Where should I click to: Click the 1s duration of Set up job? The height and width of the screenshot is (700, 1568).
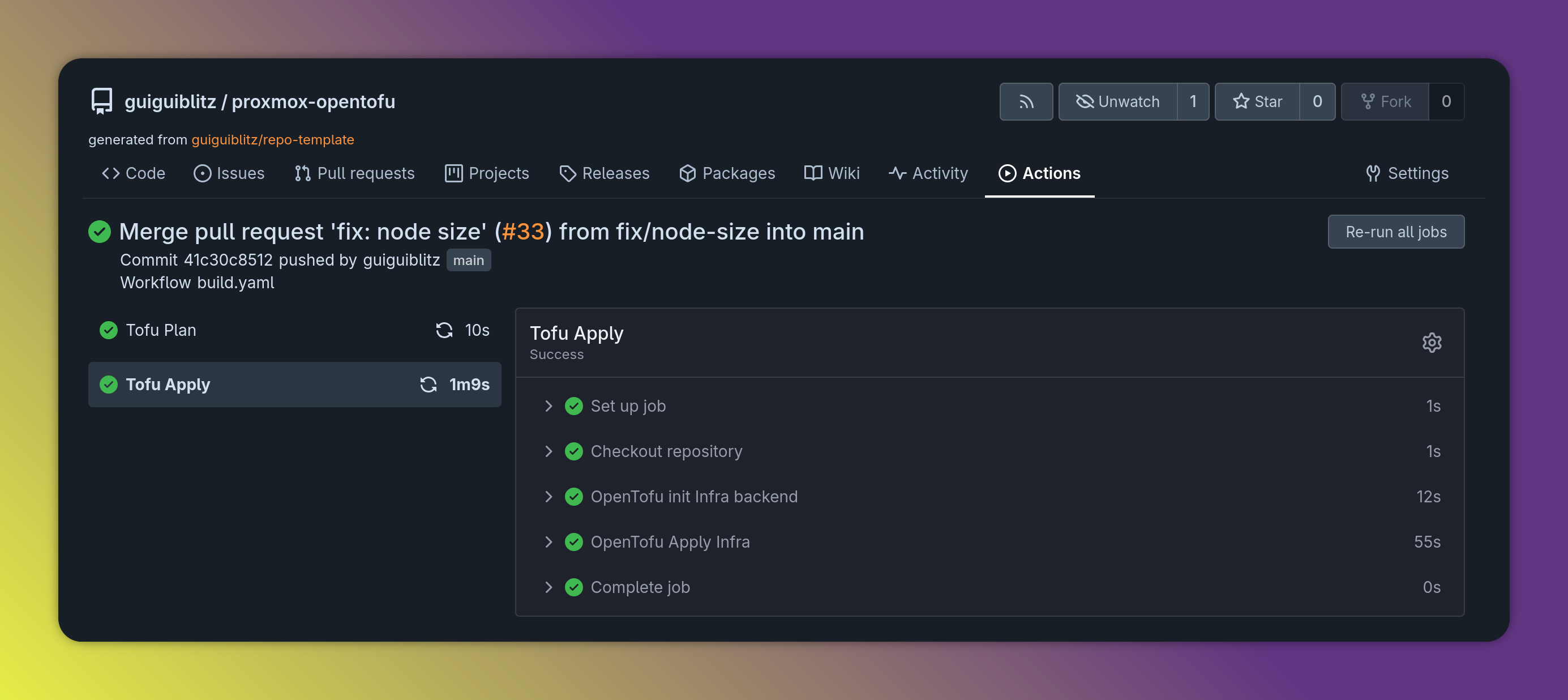tap(1433, 406)
